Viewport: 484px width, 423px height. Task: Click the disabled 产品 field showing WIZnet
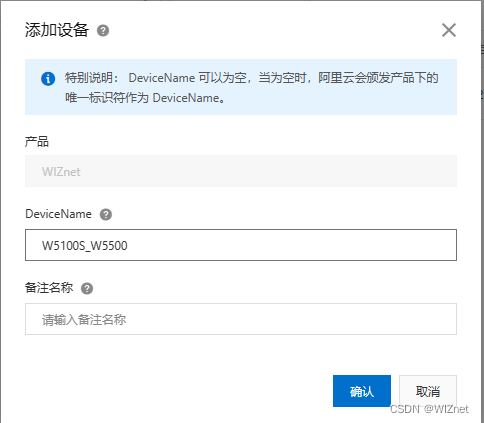(x=241, y=171)
